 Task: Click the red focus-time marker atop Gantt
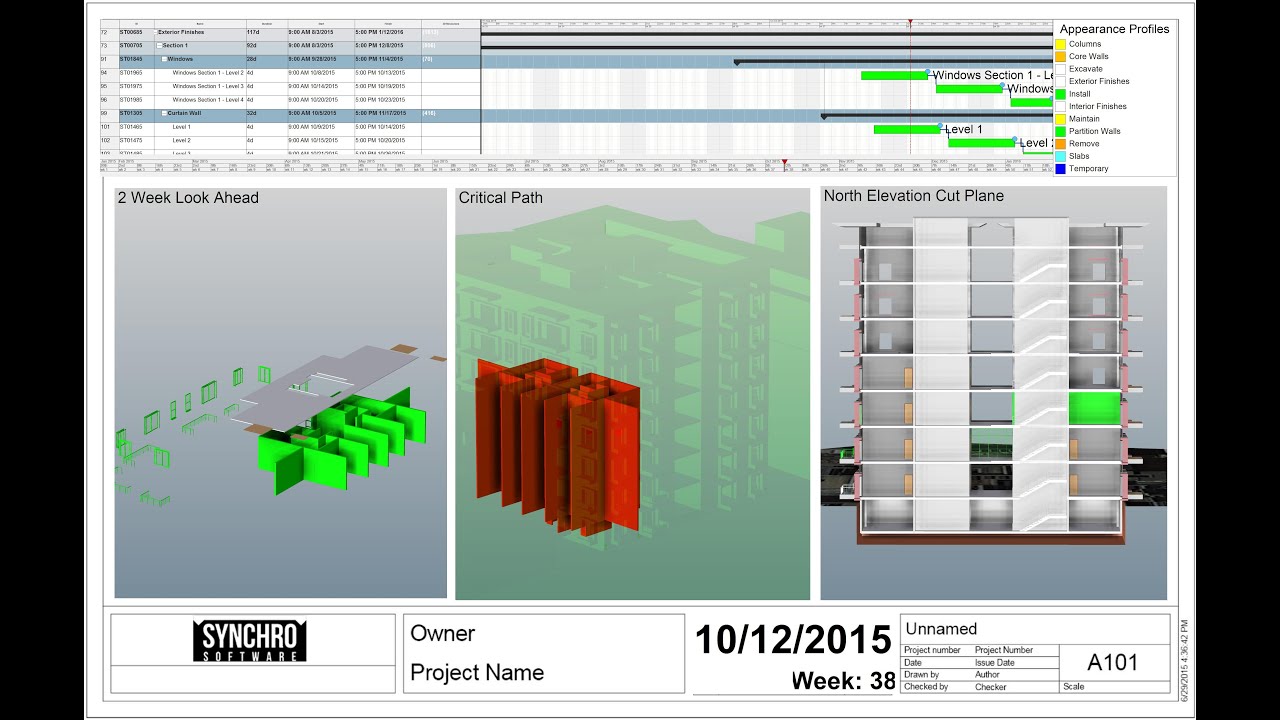pos(909,23)
